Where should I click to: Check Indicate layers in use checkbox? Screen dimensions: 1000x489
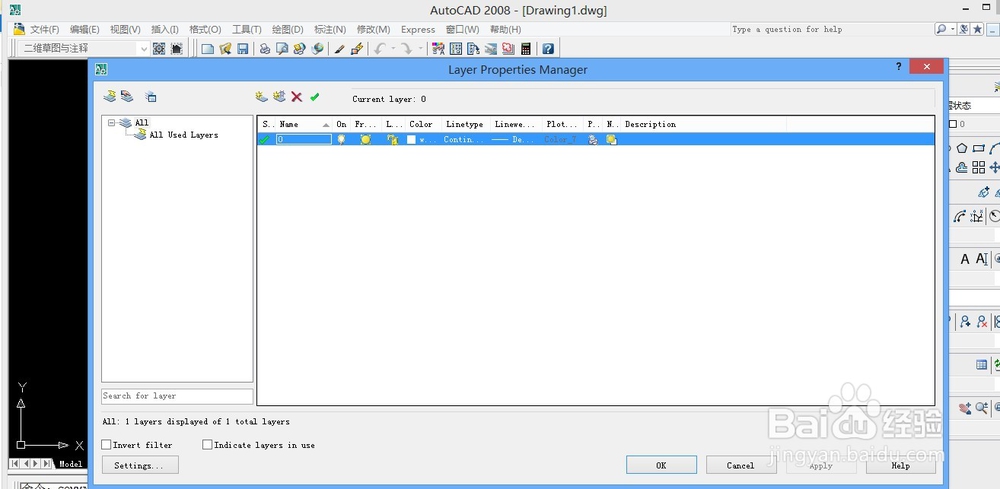207,444
